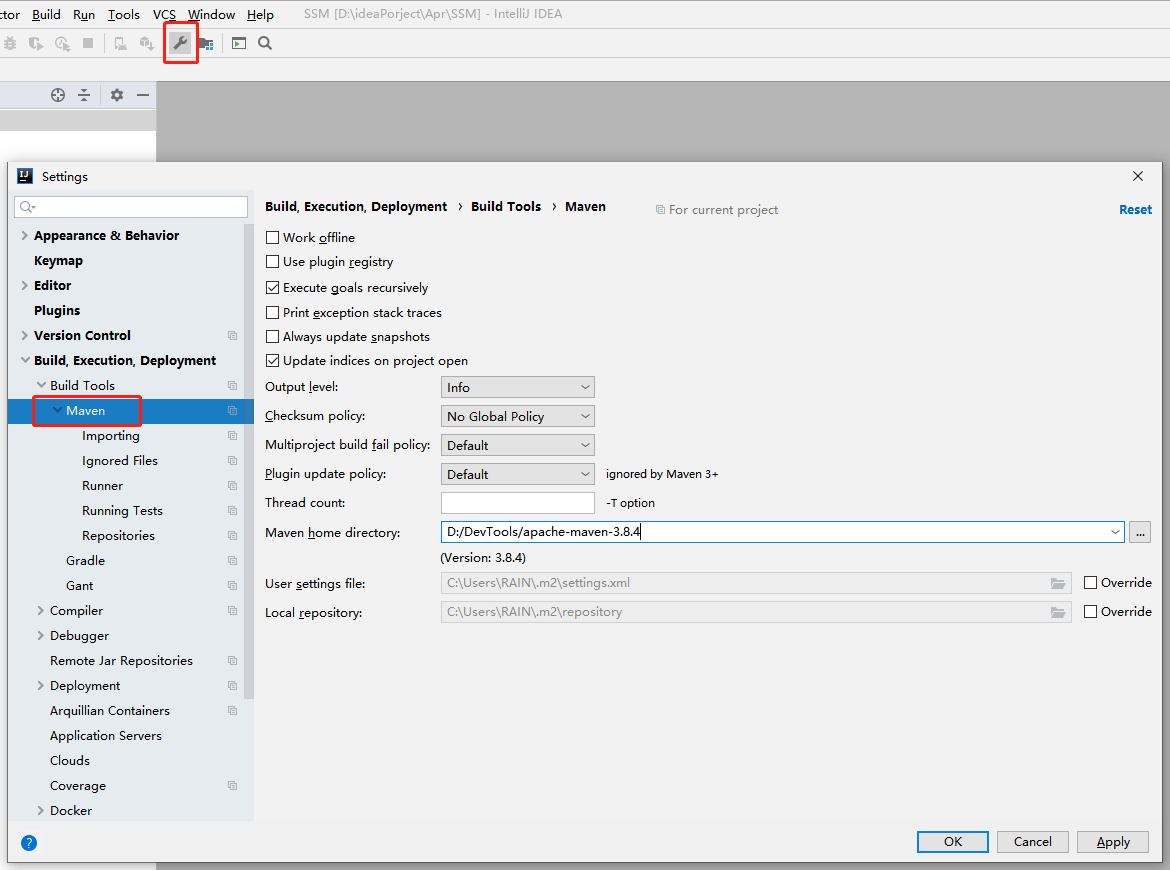Viewport: 1170px width, 870px height.
Task: Open Settings via the wrench toolbar icon
Action: (180, 43)
